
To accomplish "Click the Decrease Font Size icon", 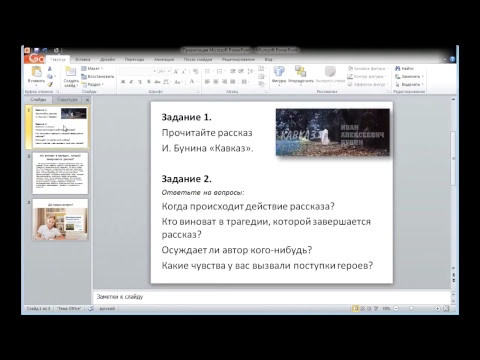I will 184,71.
